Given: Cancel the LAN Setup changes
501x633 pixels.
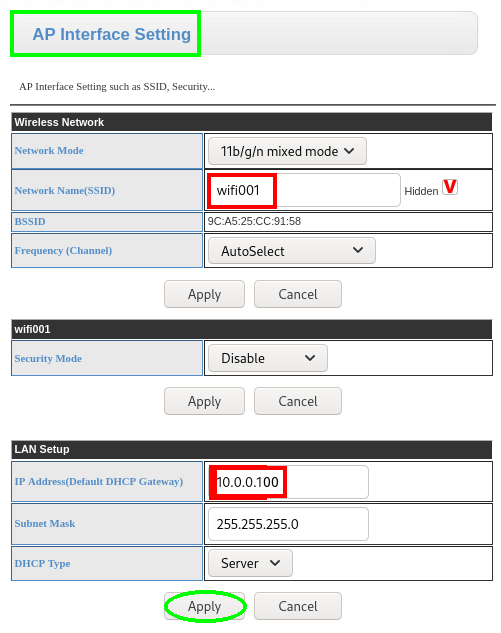Looking at the screenshot, I should [x=298, y=606].
